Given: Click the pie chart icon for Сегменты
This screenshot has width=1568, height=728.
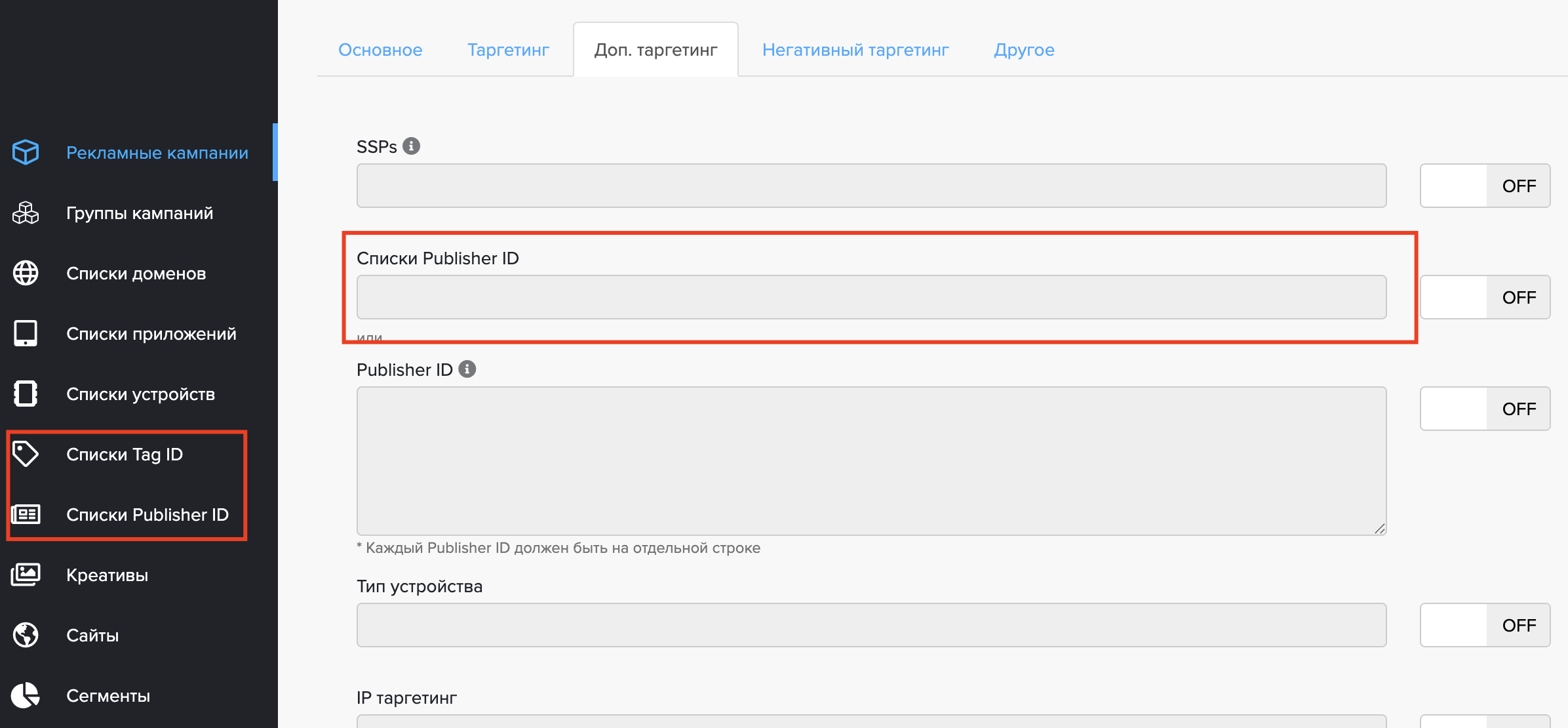Looking at the screenshot, I should 26,695.
